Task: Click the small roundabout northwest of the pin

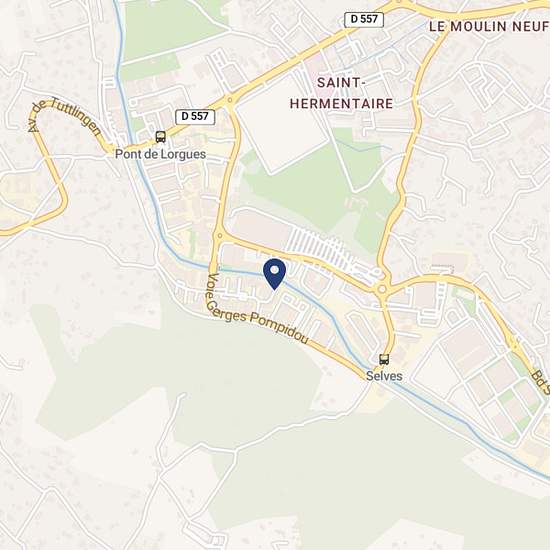Action: [x=219, y=236]
